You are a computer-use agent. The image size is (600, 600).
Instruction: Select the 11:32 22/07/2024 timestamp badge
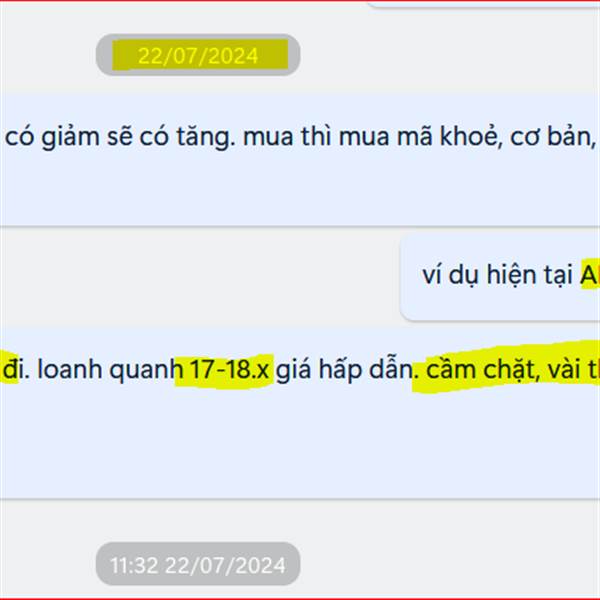pos(198,564)
